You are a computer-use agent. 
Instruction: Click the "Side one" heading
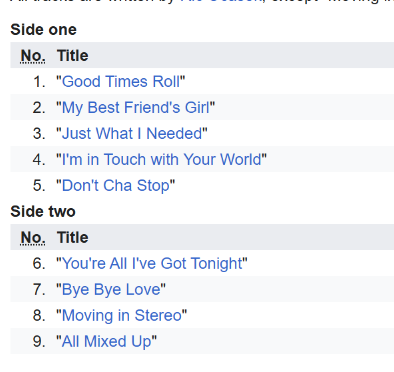pos(43,30)
